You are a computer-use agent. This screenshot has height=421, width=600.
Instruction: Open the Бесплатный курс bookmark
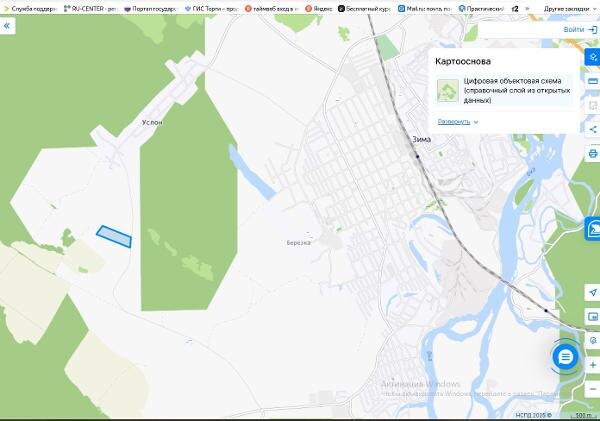click(364, 8)
